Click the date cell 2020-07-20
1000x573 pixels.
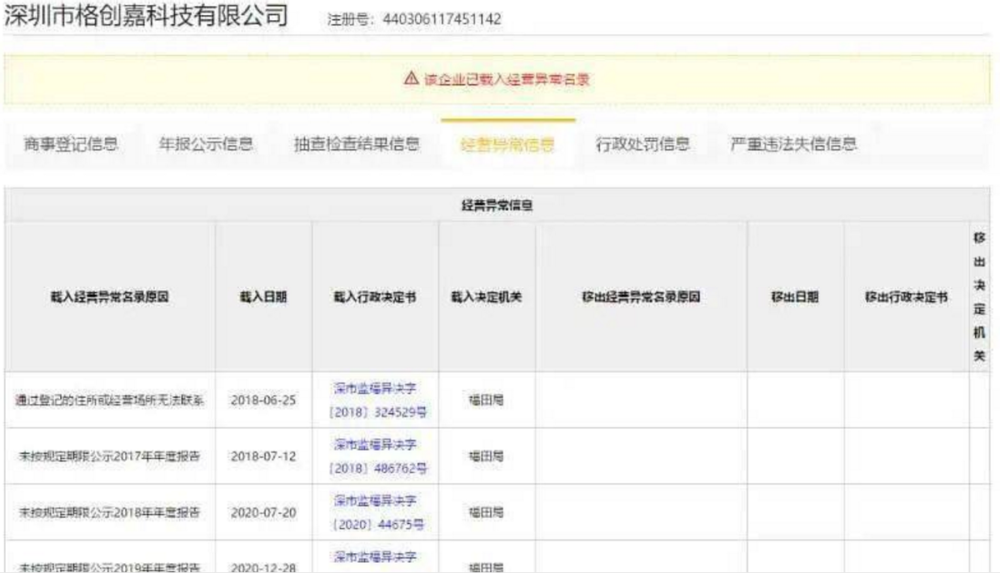pos(263,513)
